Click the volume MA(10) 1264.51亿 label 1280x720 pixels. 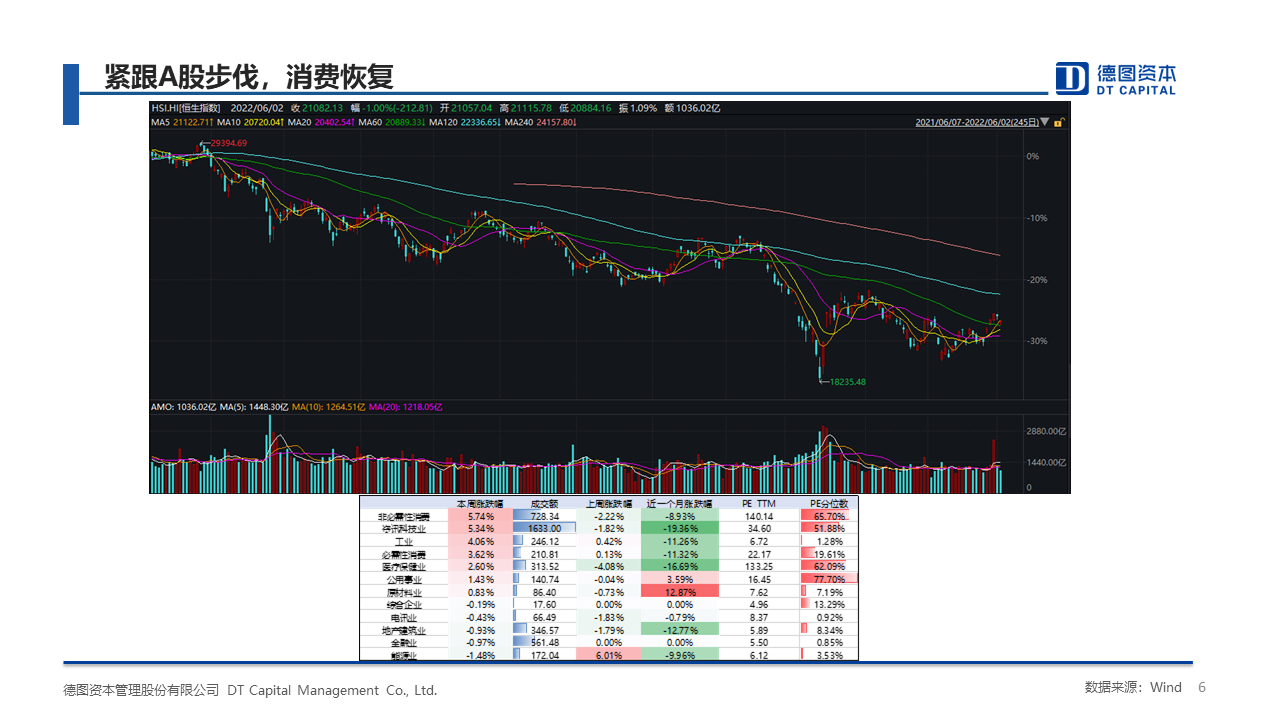(330, 408)
